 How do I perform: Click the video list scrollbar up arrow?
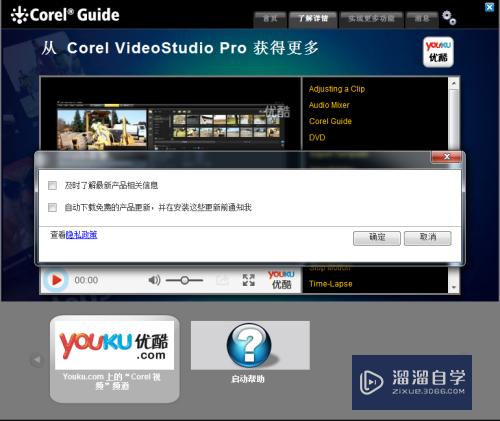[x=454, y=83]
